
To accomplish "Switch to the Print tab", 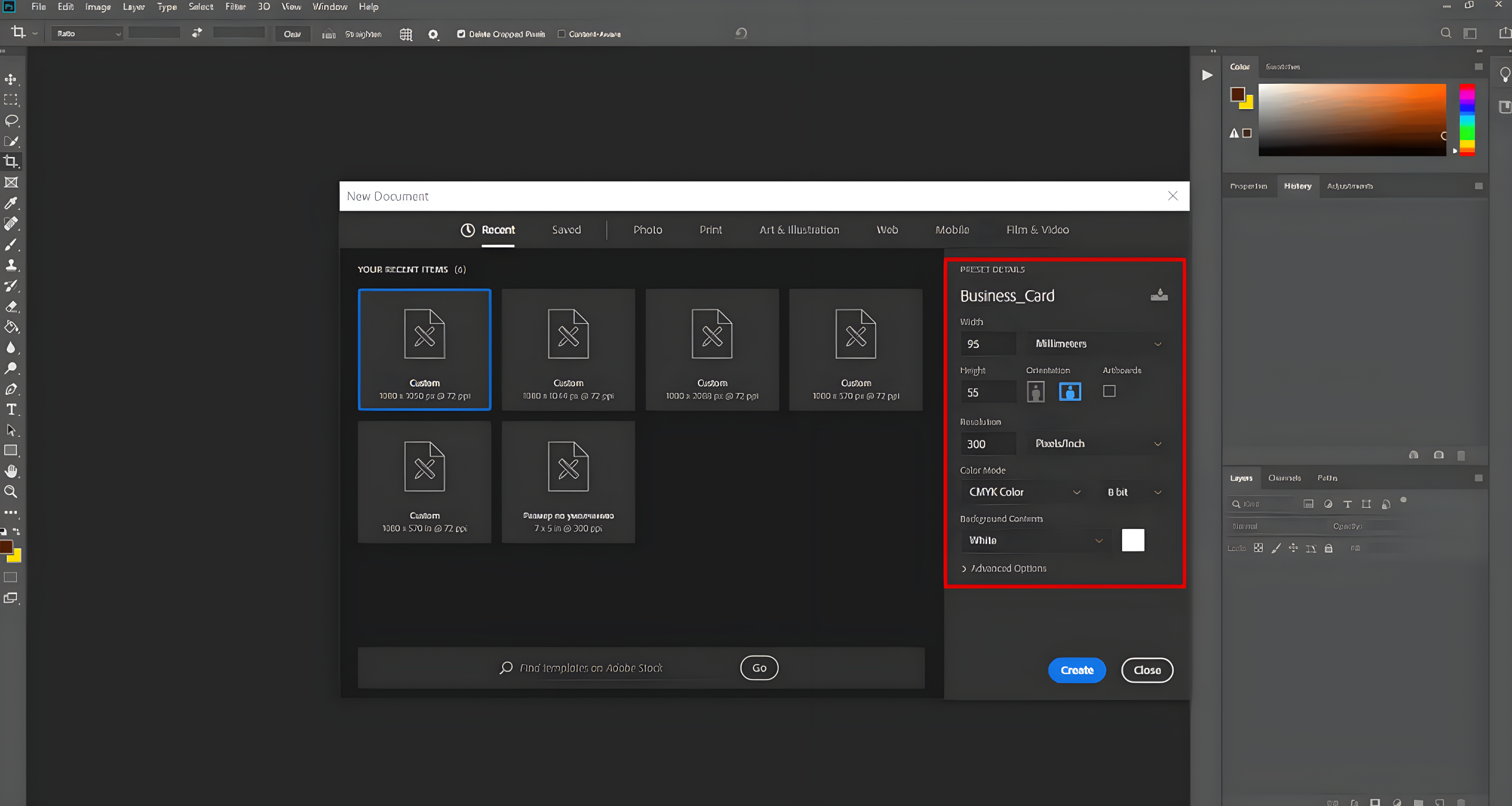I will [710, 230].
